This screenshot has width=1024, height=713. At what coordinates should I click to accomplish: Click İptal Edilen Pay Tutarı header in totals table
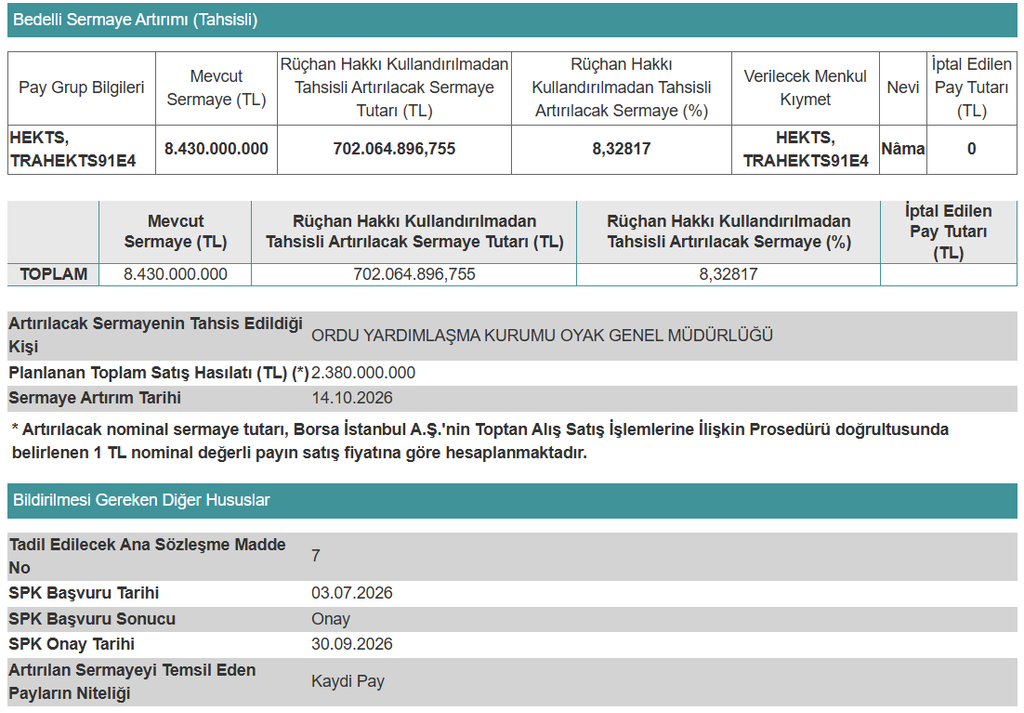click(948, 232)
